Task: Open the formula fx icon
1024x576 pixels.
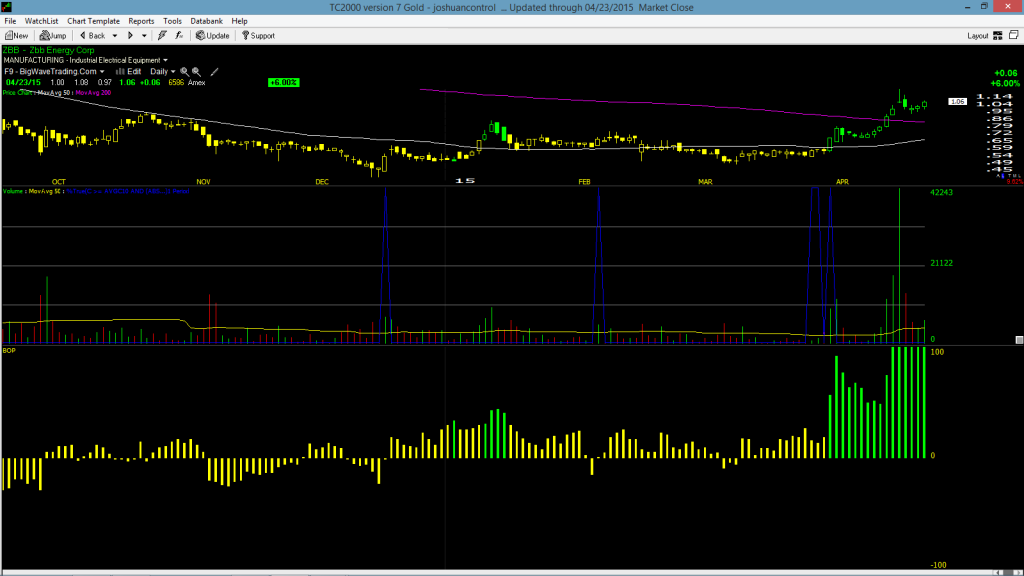Action: [x=179, y=36]
